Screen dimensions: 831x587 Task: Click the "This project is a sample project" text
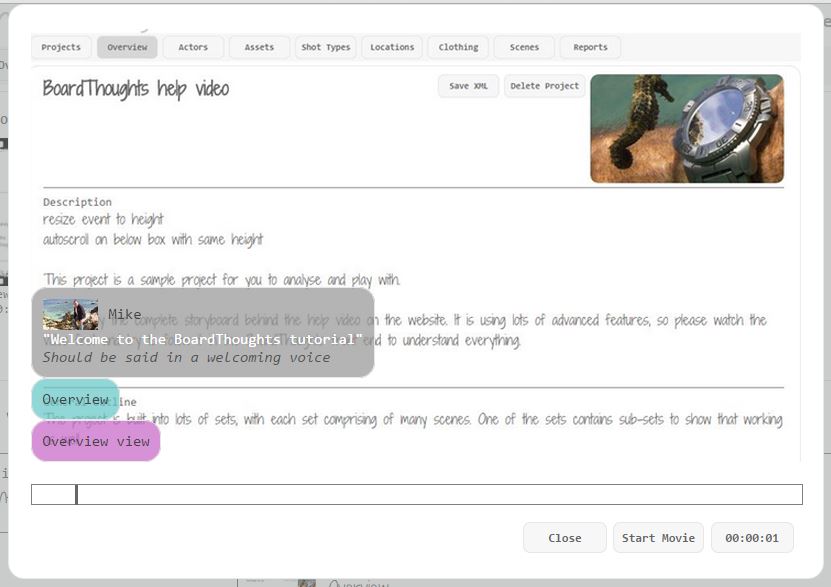tap(222, 280)
